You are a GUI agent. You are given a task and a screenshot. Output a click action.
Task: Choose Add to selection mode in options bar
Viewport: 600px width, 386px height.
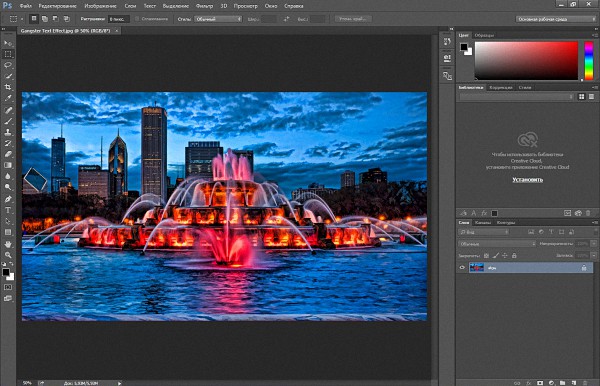click(x=45, y=18)
